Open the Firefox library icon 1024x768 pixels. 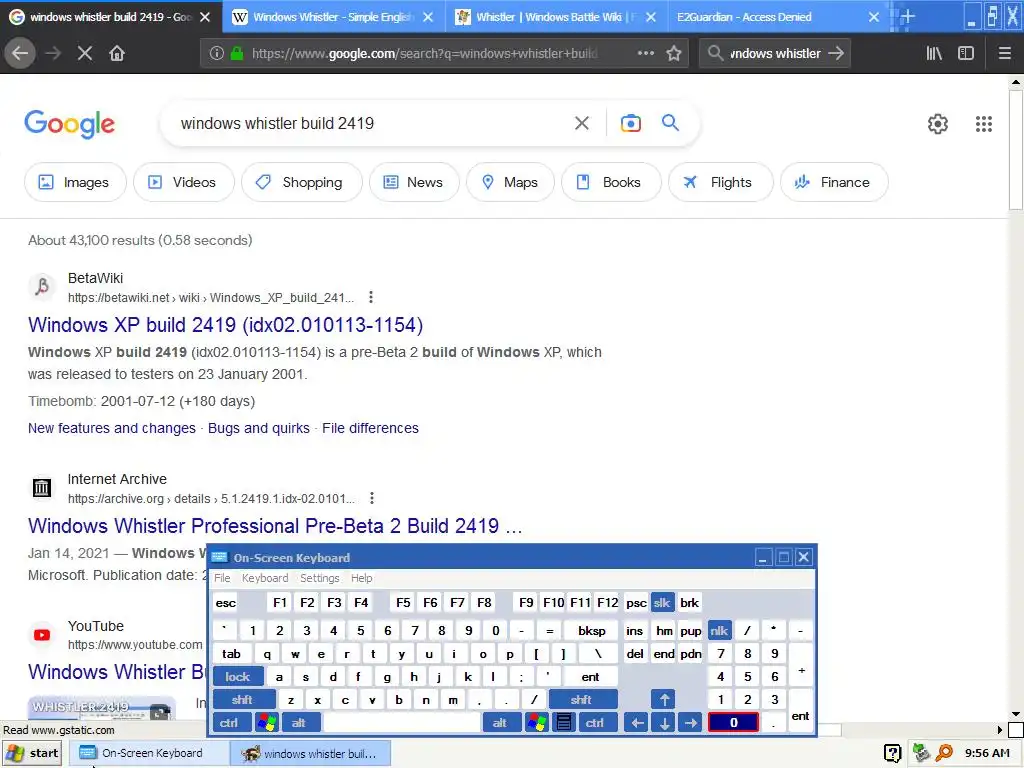[x=934, y=54]
